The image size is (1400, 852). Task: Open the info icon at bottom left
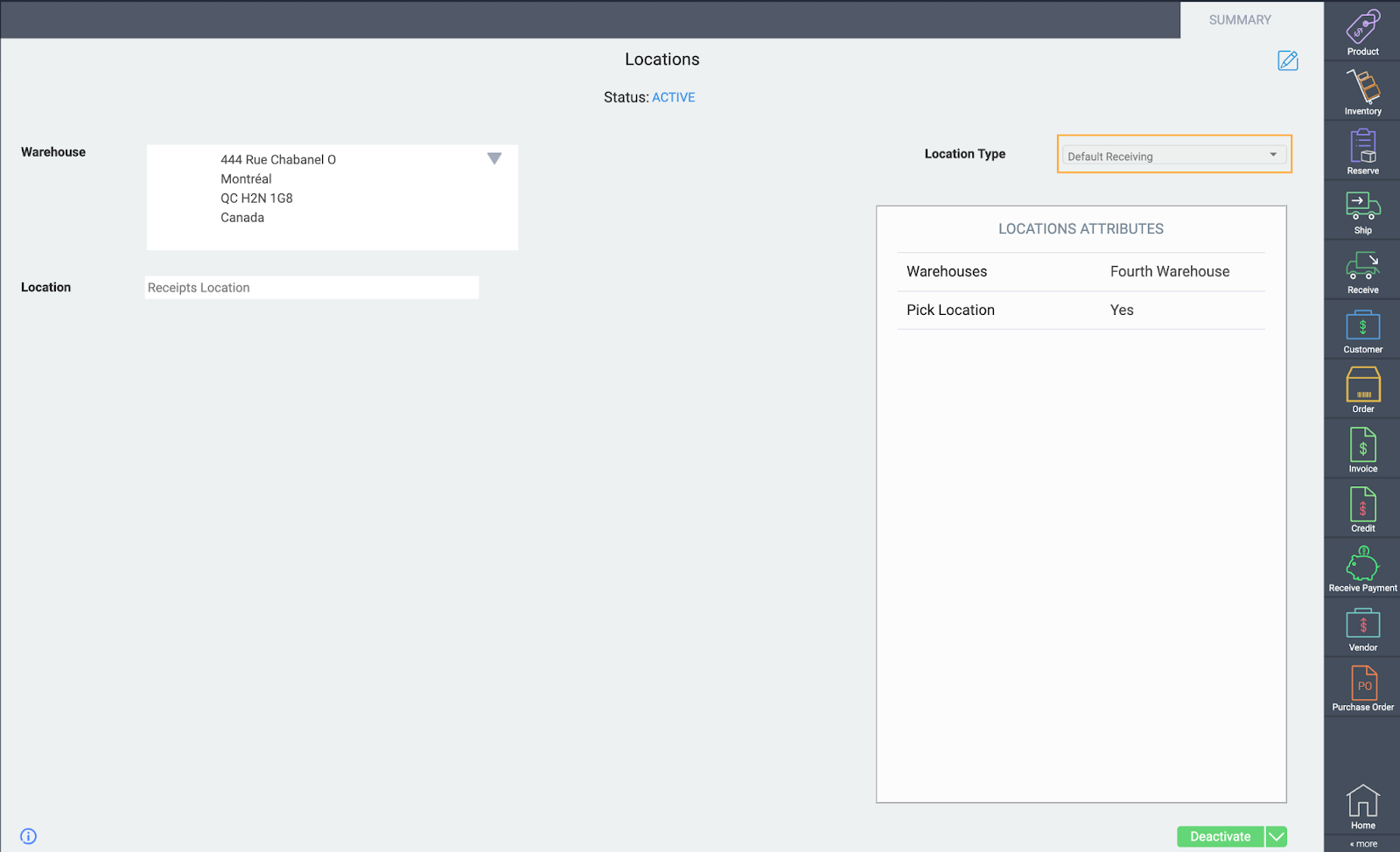27,835
